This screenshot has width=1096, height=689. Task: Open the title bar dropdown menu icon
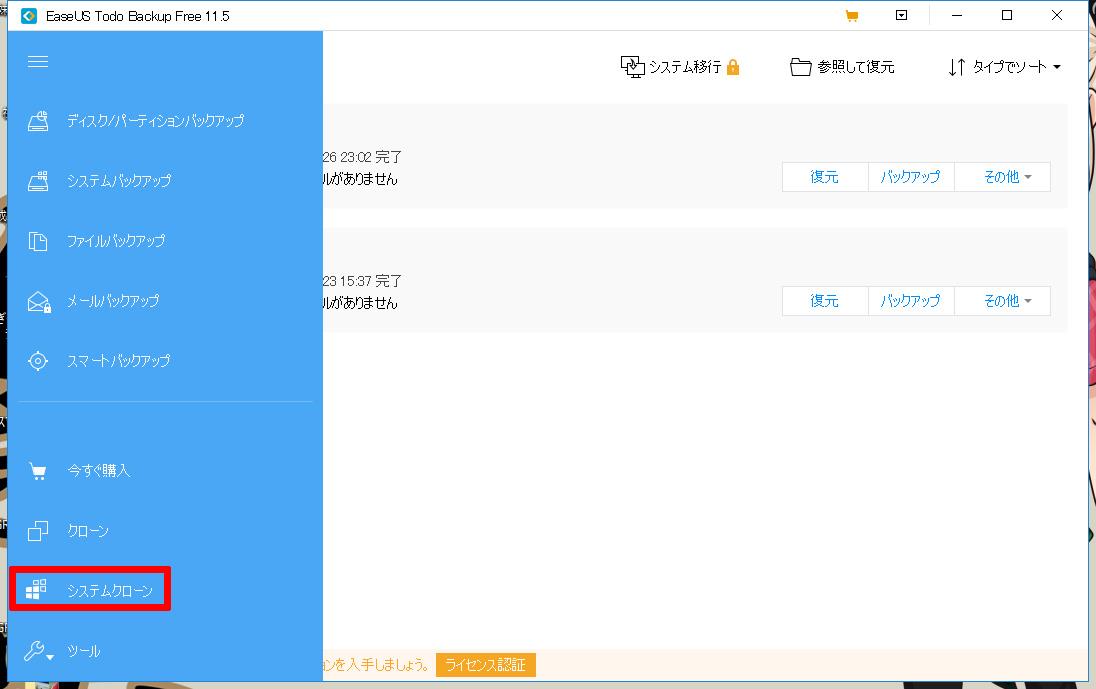click(x=902, y=15)
